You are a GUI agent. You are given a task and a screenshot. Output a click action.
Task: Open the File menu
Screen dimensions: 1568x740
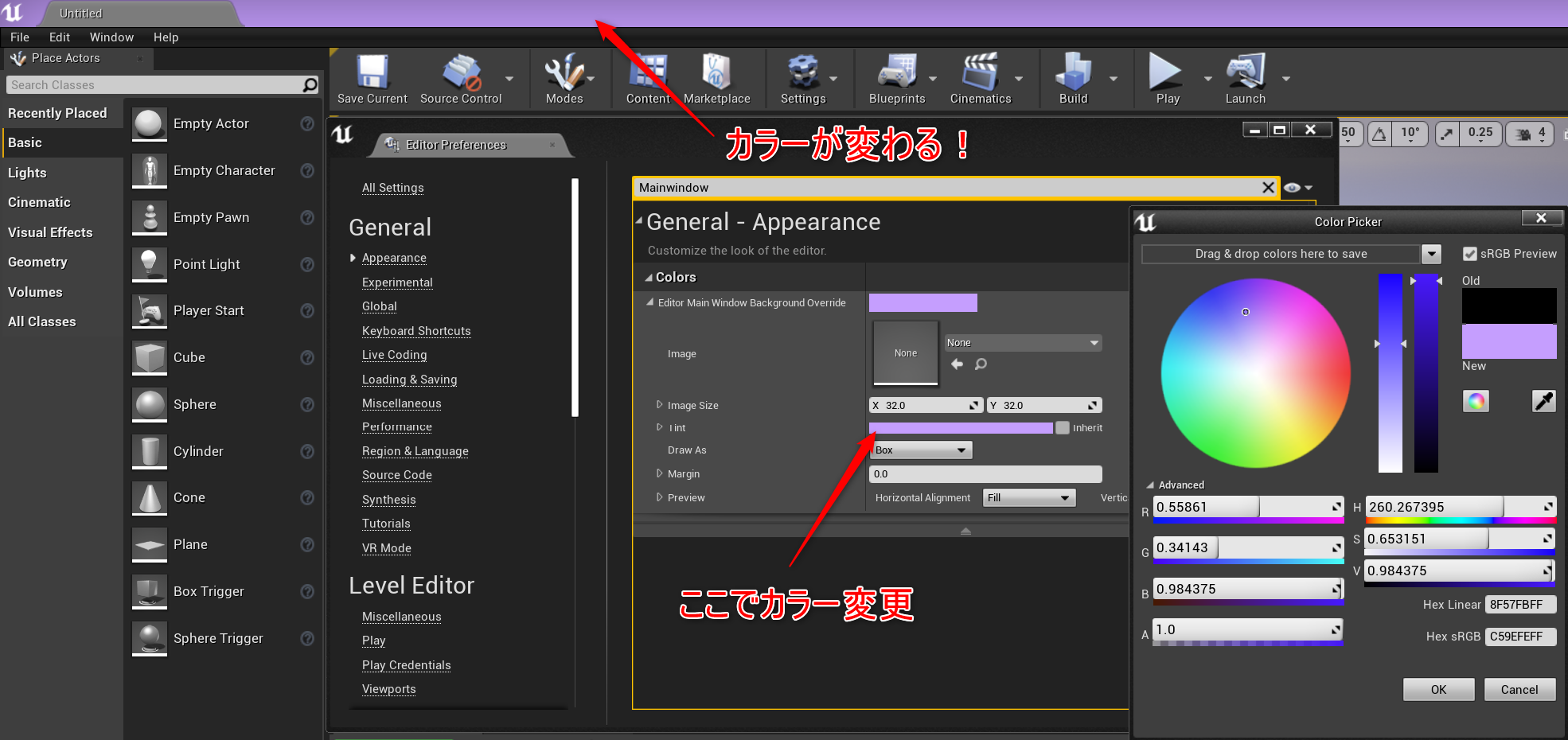coord(20,37)
